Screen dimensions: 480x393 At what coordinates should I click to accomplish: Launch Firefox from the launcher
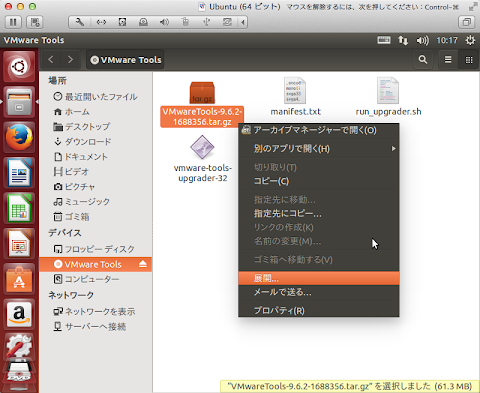pos(19,137)
